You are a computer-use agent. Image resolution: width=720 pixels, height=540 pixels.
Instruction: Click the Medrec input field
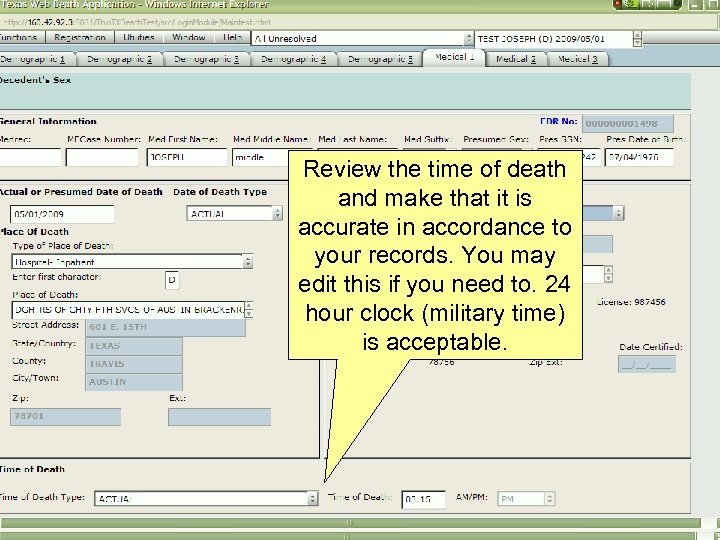point(29,157)
